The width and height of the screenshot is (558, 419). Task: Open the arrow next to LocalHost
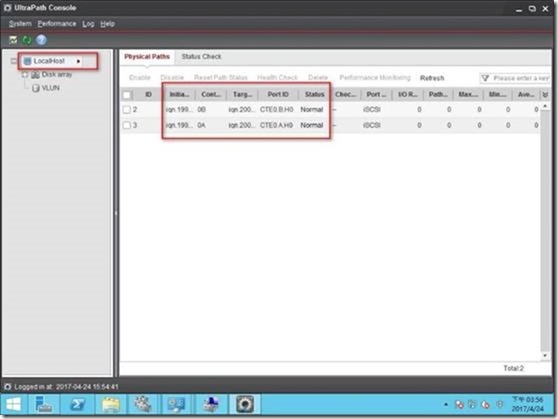pyautogui.click(x=78, y=61)
